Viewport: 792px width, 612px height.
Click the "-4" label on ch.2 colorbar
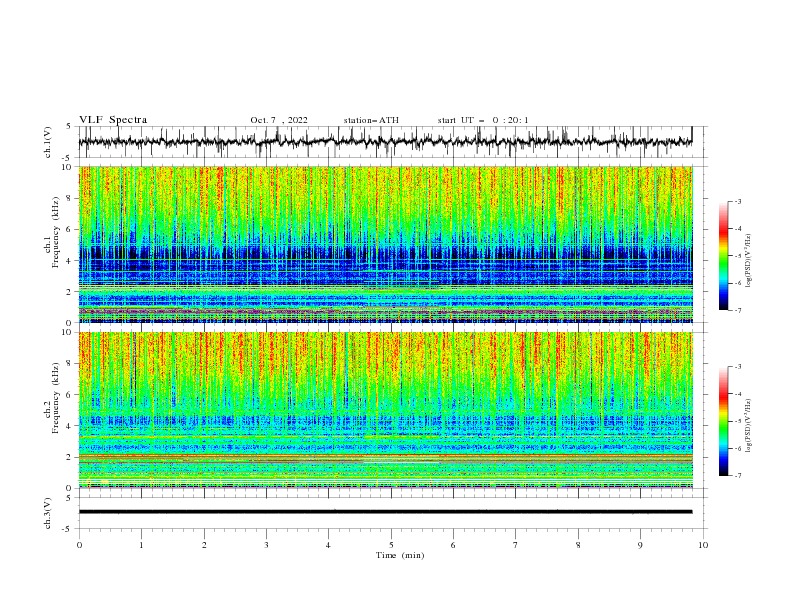click(x=738, y=394)
